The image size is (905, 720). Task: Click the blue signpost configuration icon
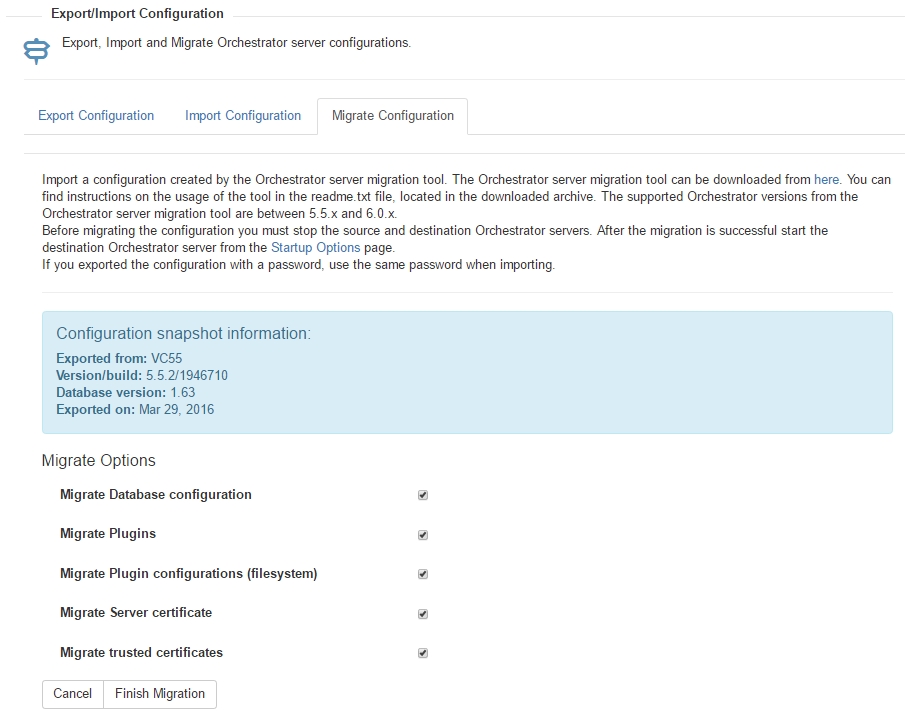(x=36, y=51)
